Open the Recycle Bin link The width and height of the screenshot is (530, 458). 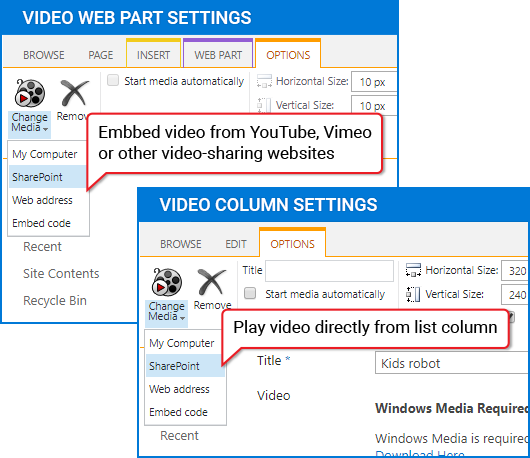(55, 300)
